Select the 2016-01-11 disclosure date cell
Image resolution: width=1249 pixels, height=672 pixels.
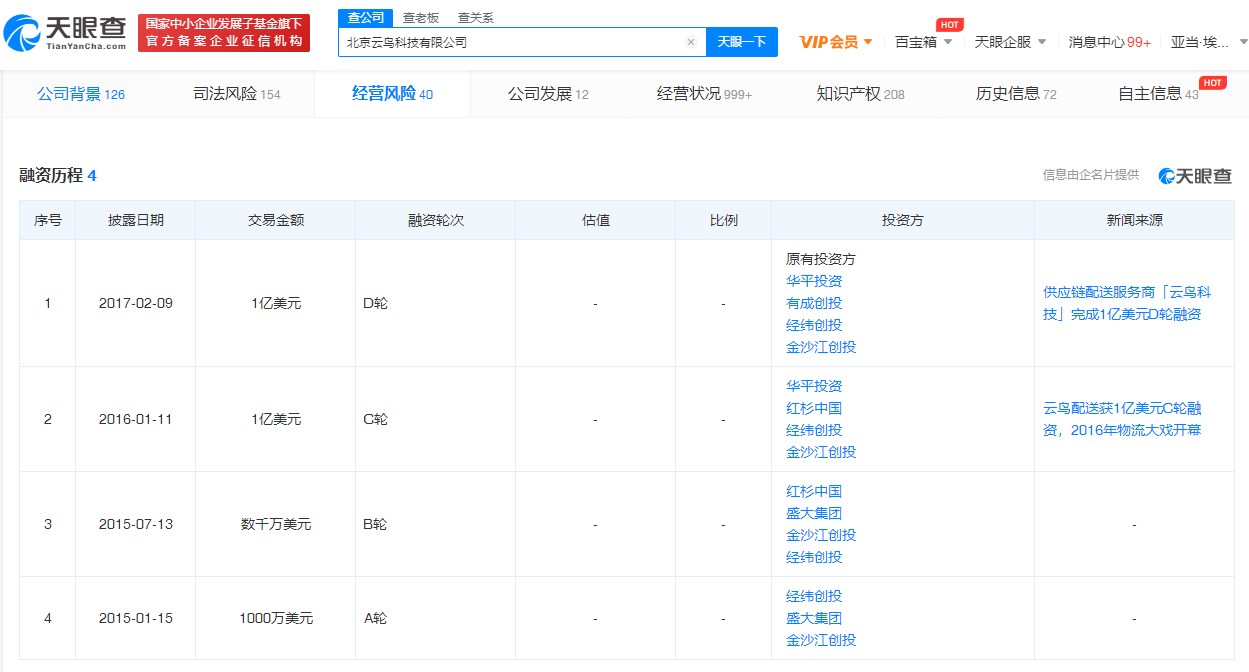click(x=136, y=419)
